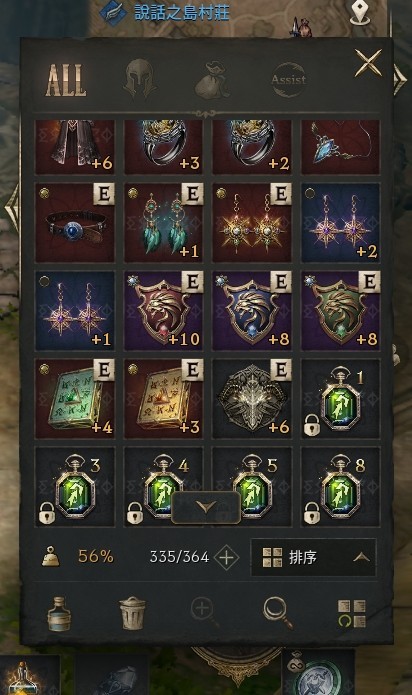Close the inventory panel with X
This screenshot has width=412, height=695.
[x=368, y=63]
